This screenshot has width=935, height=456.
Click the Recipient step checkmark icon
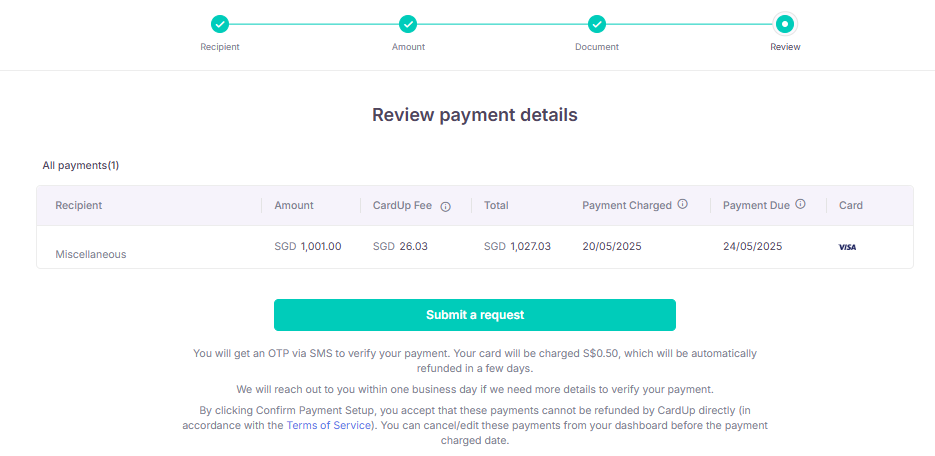[x=220, y=24]
